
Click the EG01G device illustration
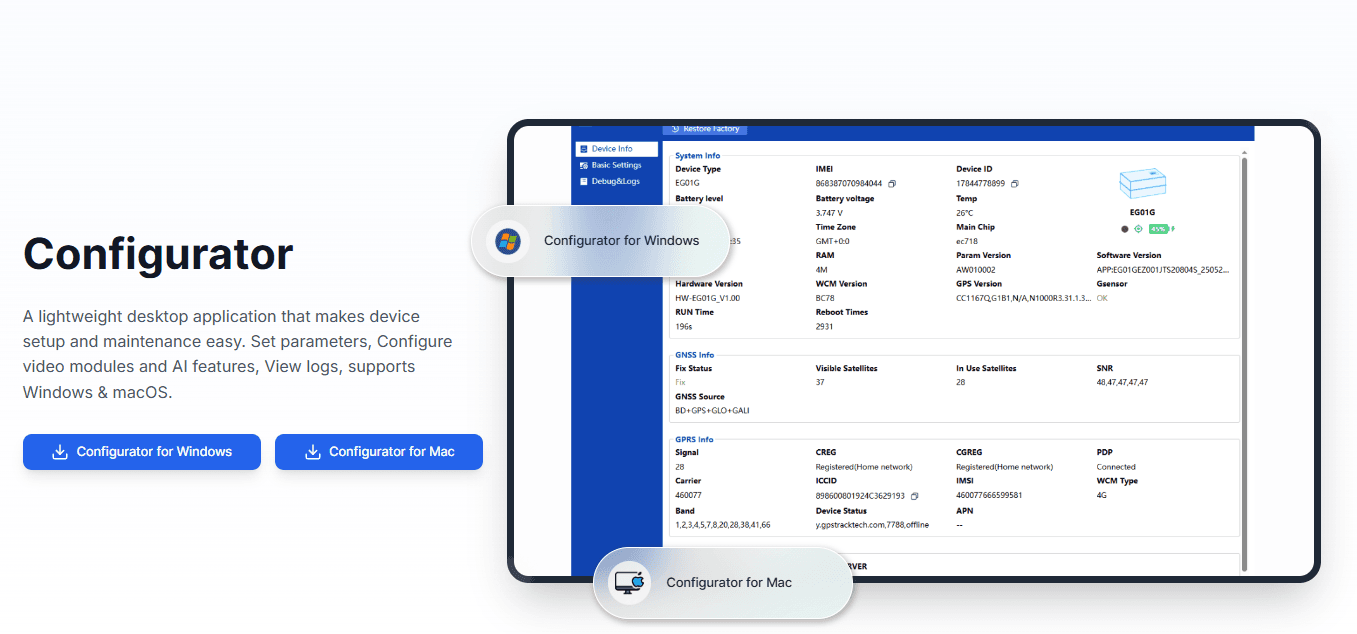click(1141, 183)
